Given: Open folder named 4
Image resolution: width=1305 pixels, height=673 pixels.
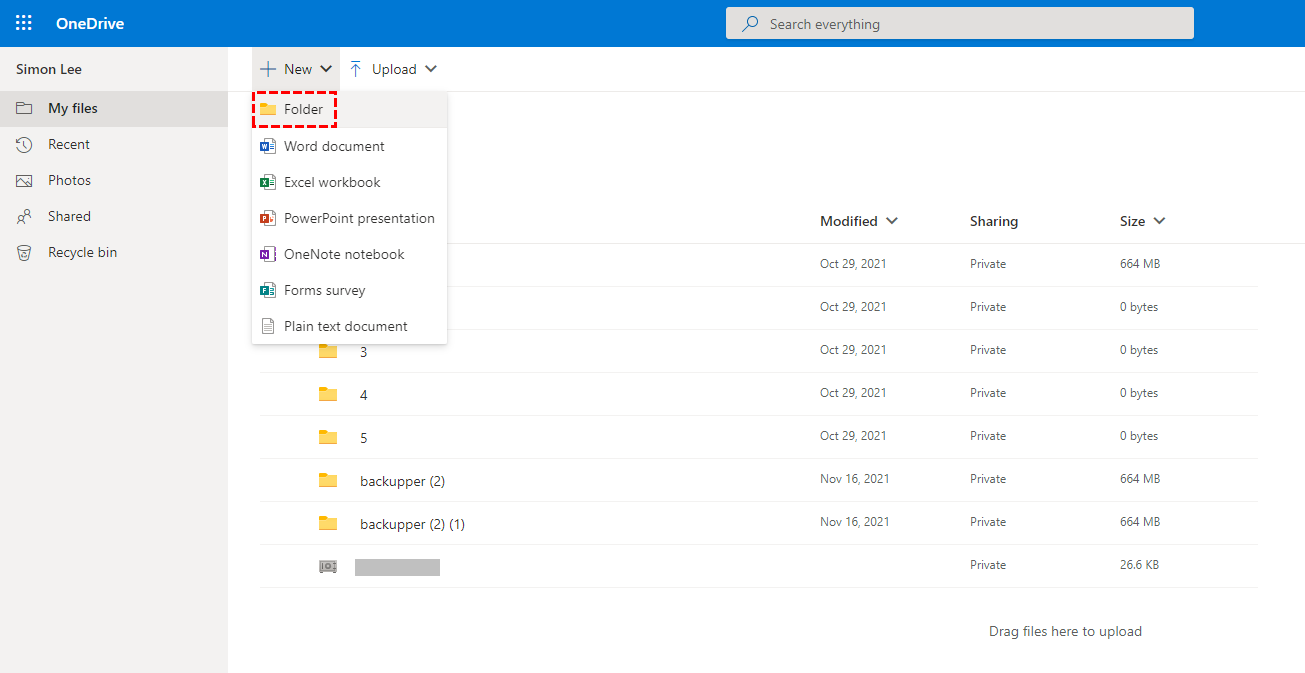Looking at the screenshot, I should pos(363,395).
